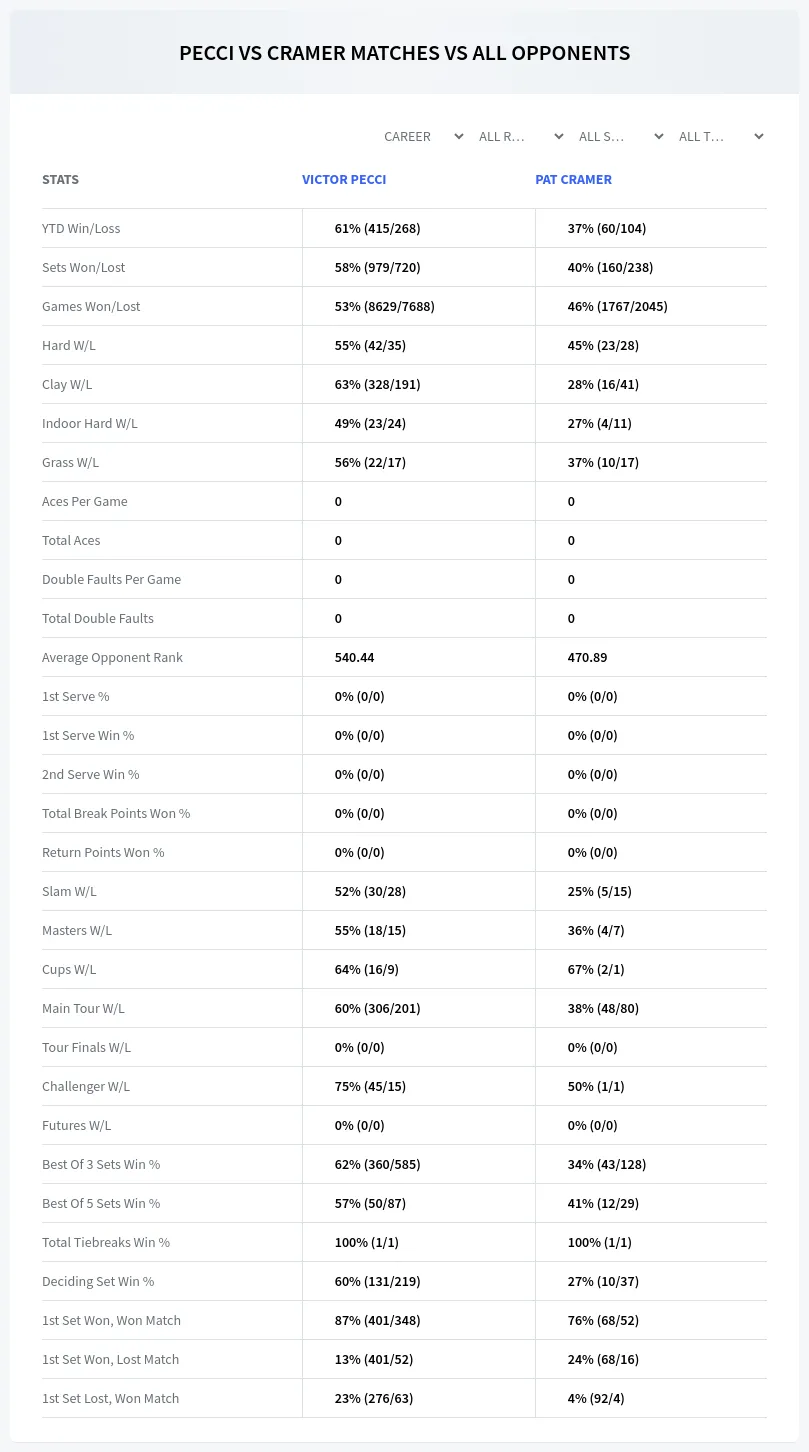Screen dimensions: 809x1452
Task: Select the Clay W/L row label
Action: coord(67,384)
